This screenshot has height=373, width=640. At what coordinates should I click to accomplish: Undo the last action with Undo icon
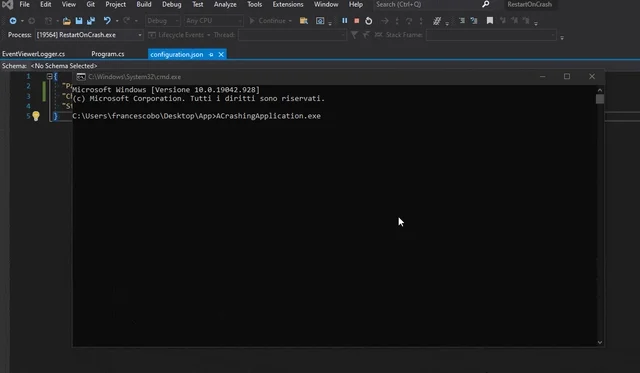point(107,20)
